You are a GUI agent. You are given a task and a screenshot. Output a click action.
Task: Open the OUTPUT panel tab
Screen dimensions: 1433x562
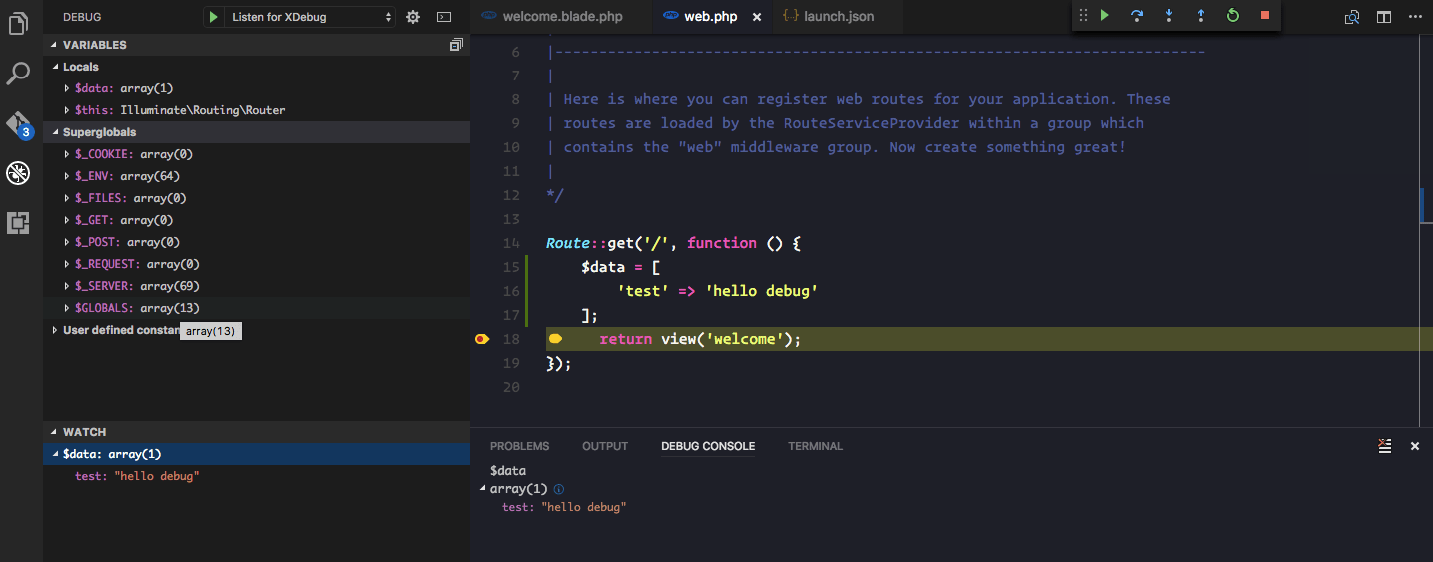[x=605, y=446]
